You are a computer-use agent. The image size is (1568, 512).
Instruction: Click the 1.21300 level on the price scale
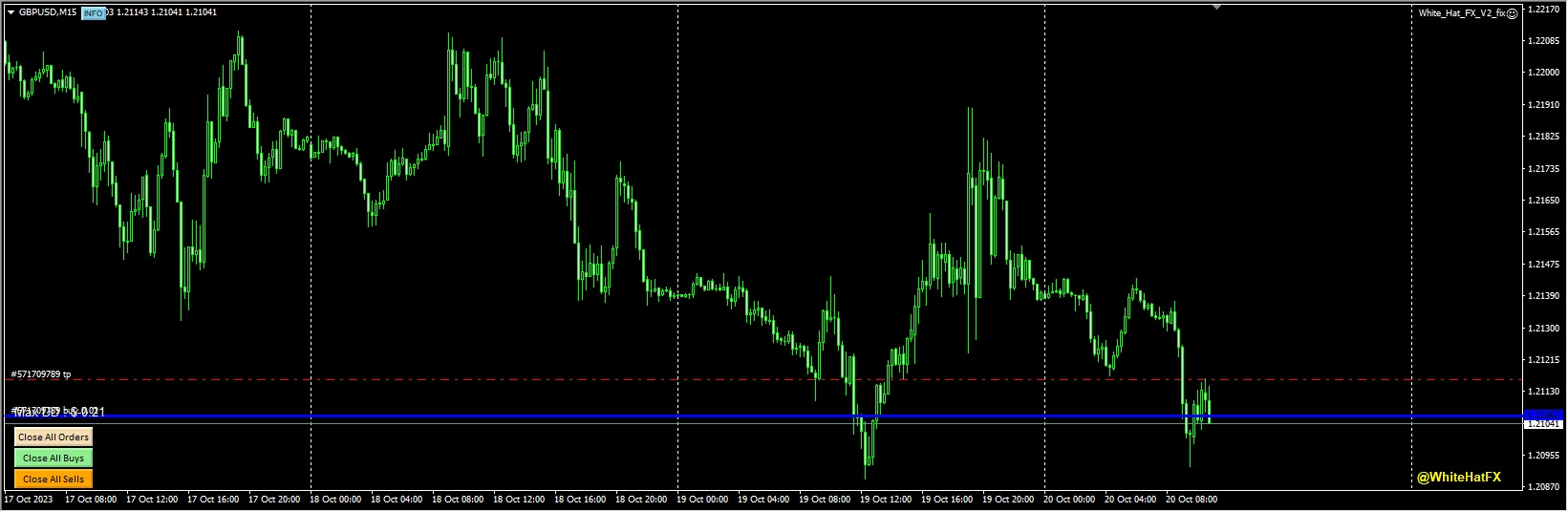coord(1544,328)
